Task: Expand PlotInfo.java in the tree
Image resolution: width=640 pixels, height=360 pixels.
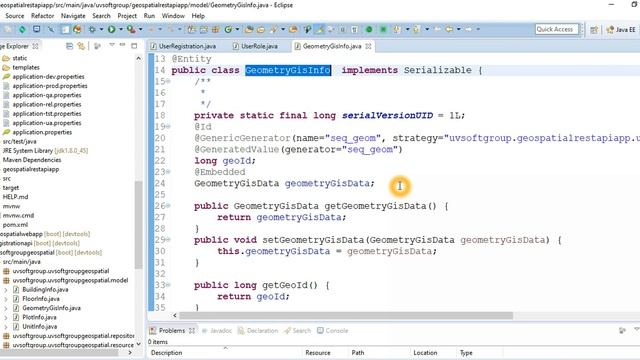Action: coord(6,318)
